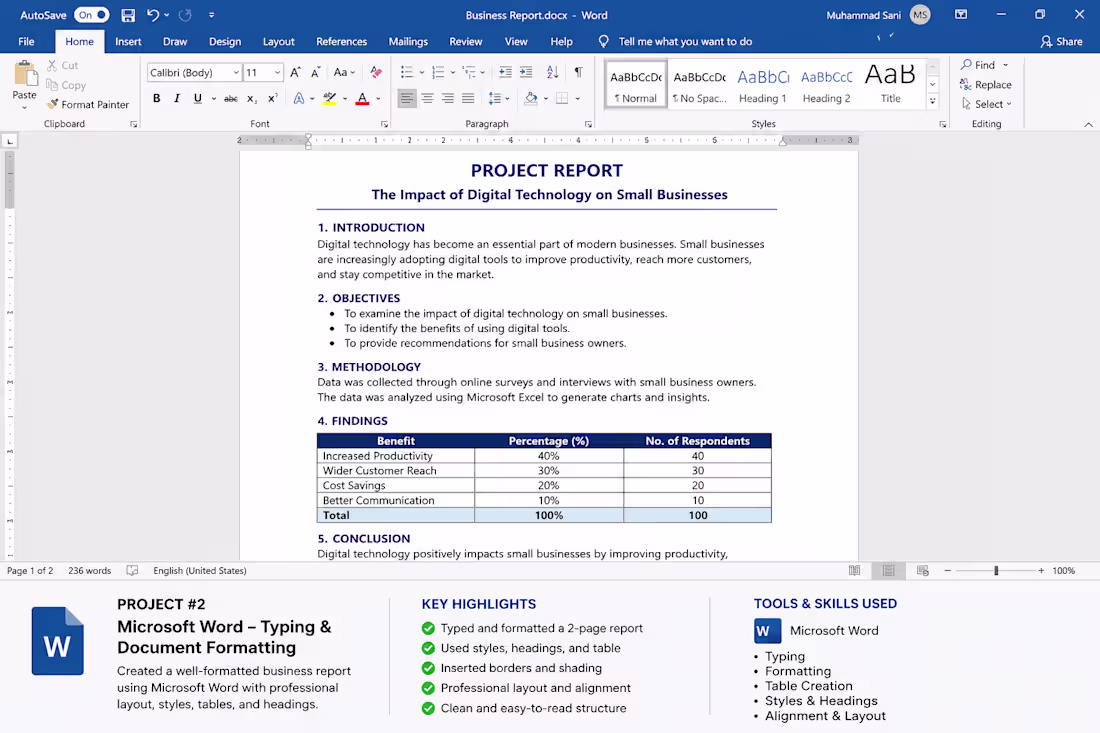
Task: Decrease paragraph indent
Action: [x=505, y=72]
